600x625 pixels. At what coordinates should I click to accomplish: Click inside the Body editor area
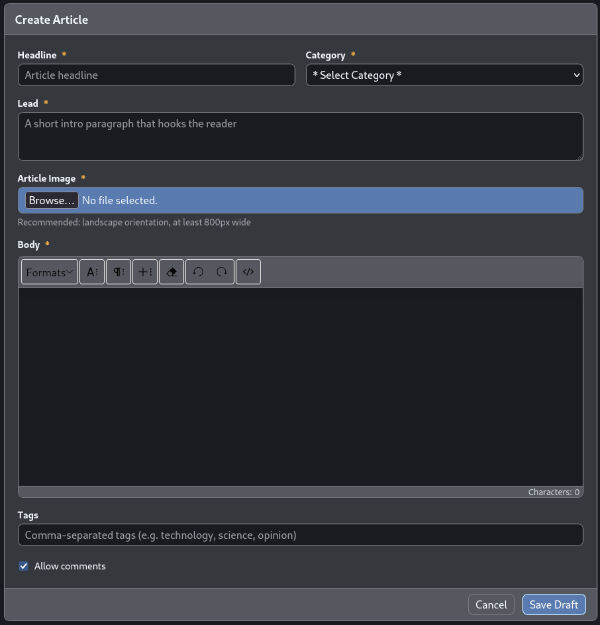[300, 386]
